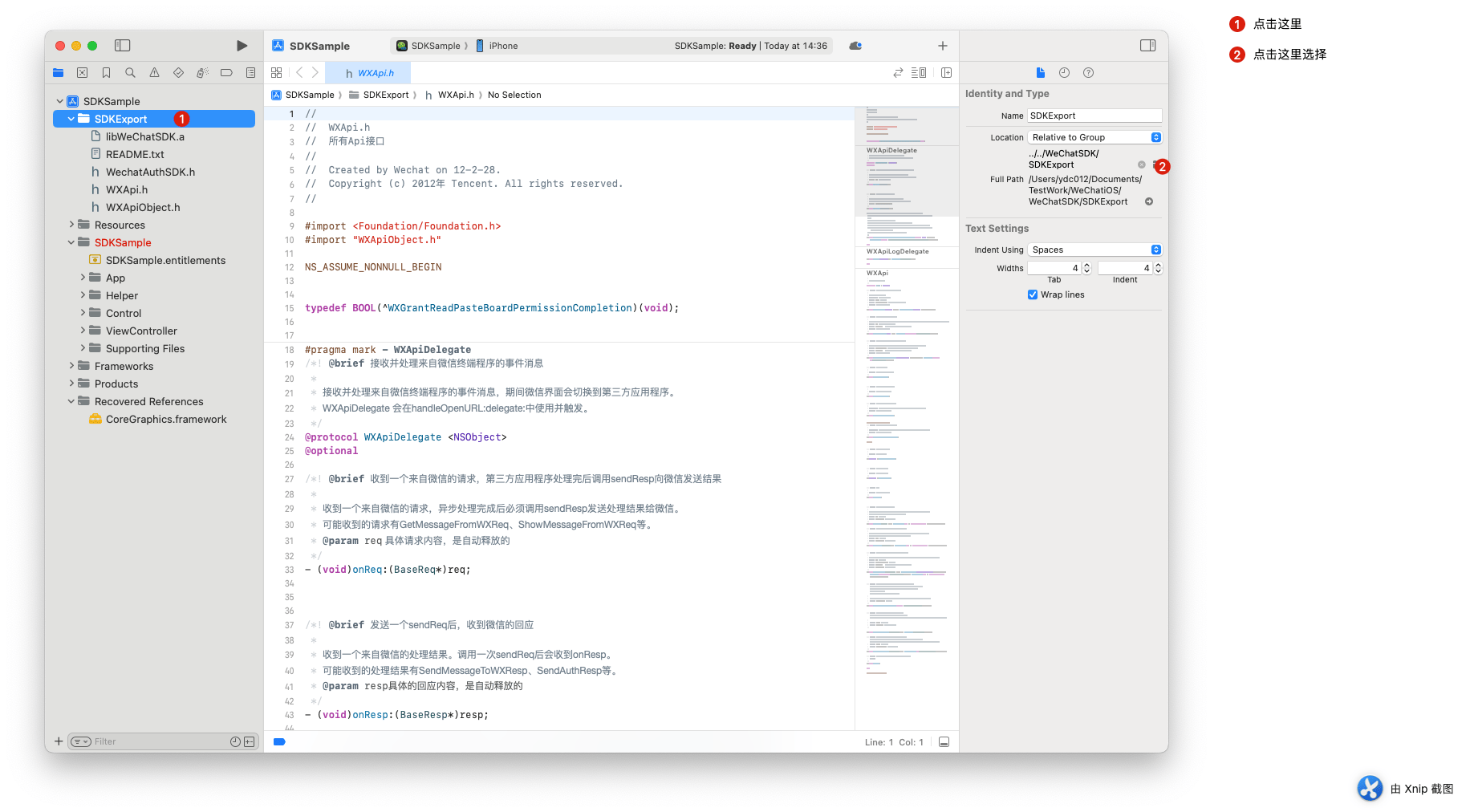Image resolution: width=1470 pixels, height=812 pixels.
Task: Click the Name field SDKExport
Action: [x=1094, y=116]
